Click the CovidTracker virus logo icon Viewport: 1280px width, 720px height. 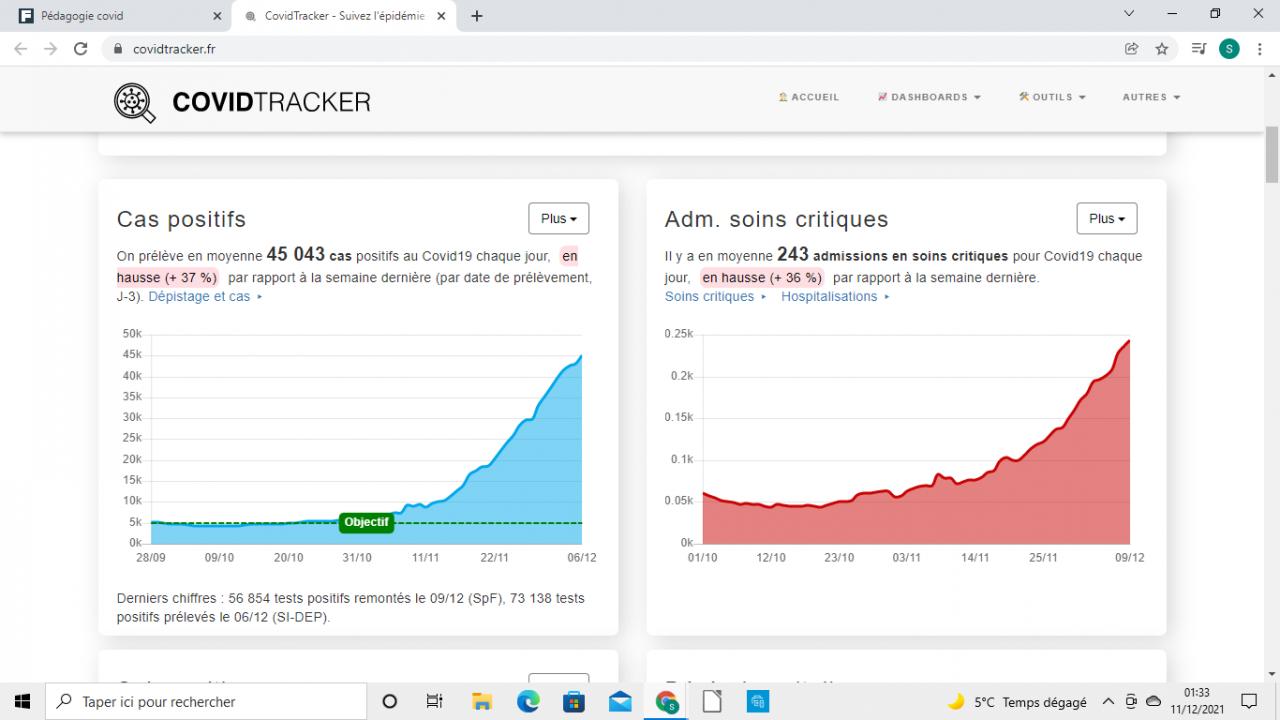pos(135,102)
